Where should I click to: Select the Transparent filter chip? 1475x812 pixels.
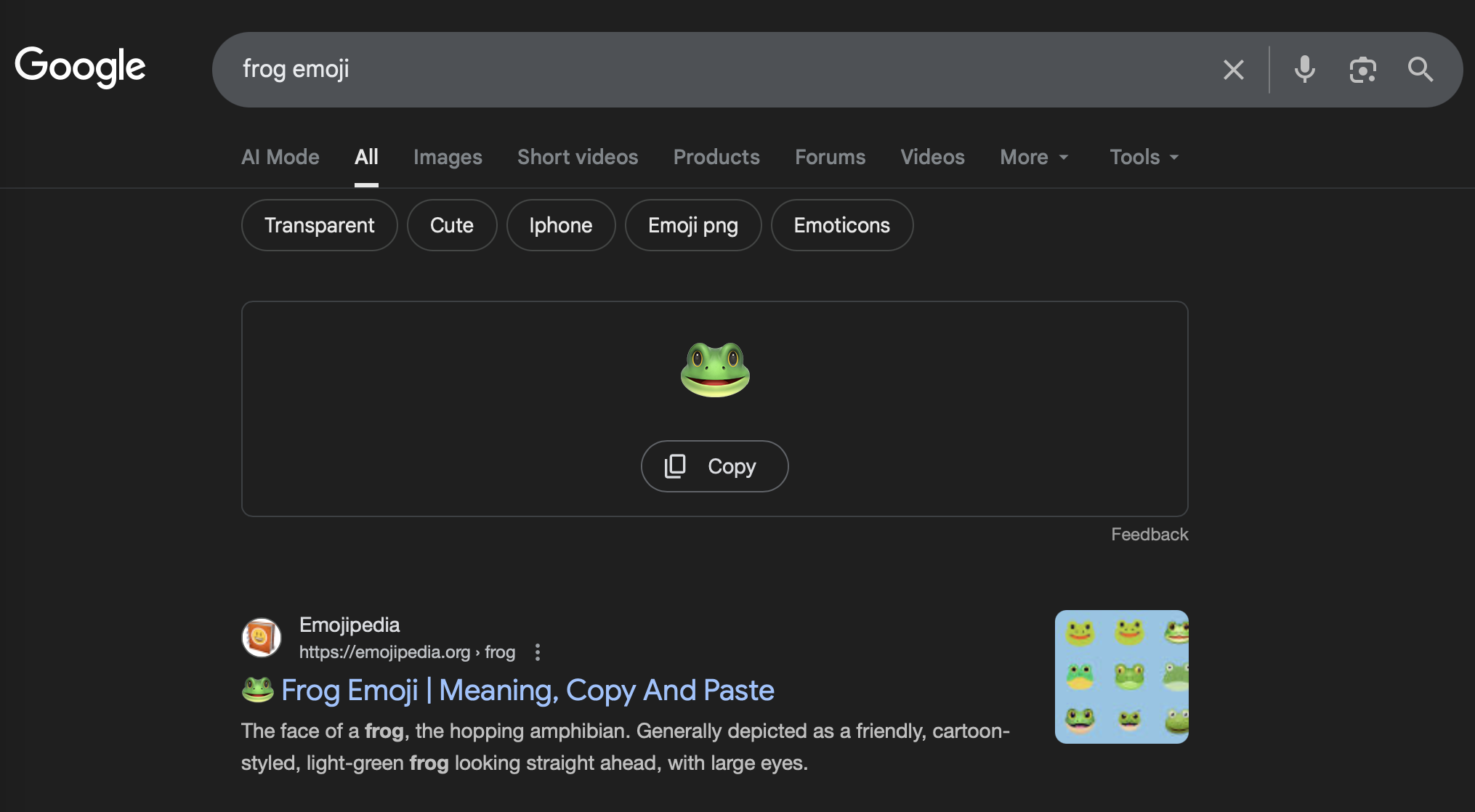(319, 225)
